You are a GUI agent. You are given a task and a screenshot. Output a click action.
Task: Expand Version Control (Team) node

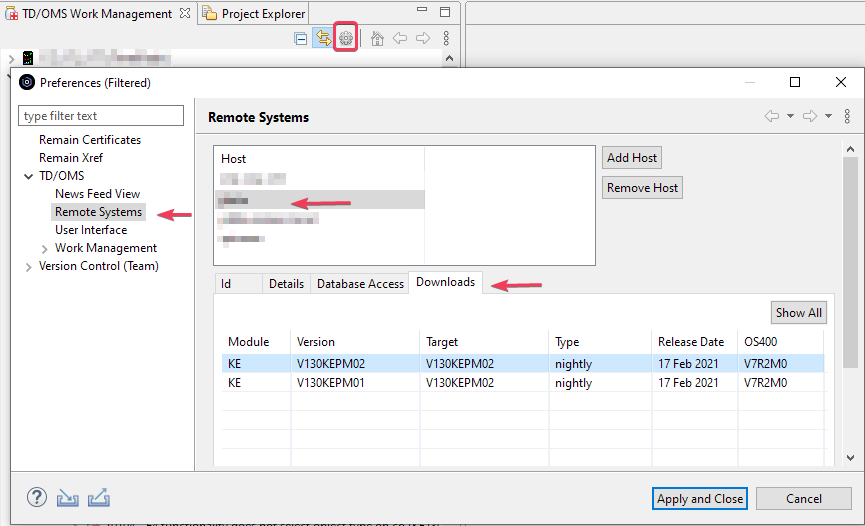(27, 266)
